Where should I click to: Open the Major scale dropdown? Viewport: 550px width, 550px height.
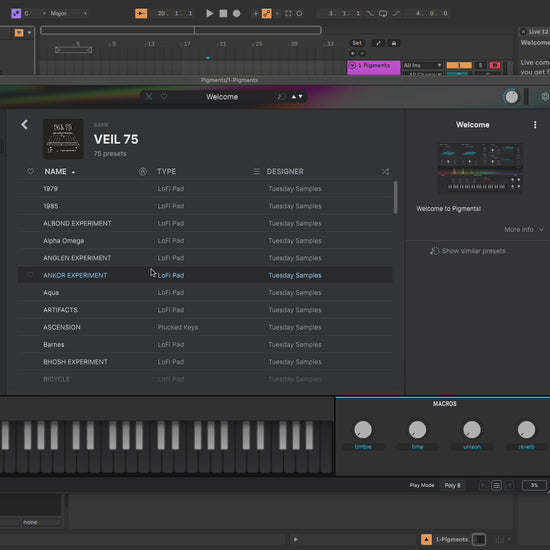click(68, 13)
